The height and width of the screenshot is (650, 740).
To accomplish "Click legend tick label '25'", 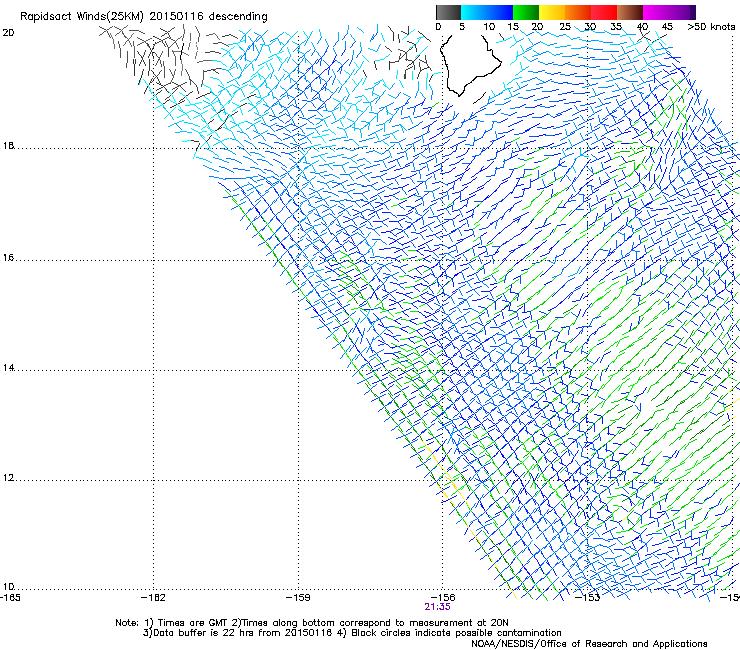I will coord(565,27).
